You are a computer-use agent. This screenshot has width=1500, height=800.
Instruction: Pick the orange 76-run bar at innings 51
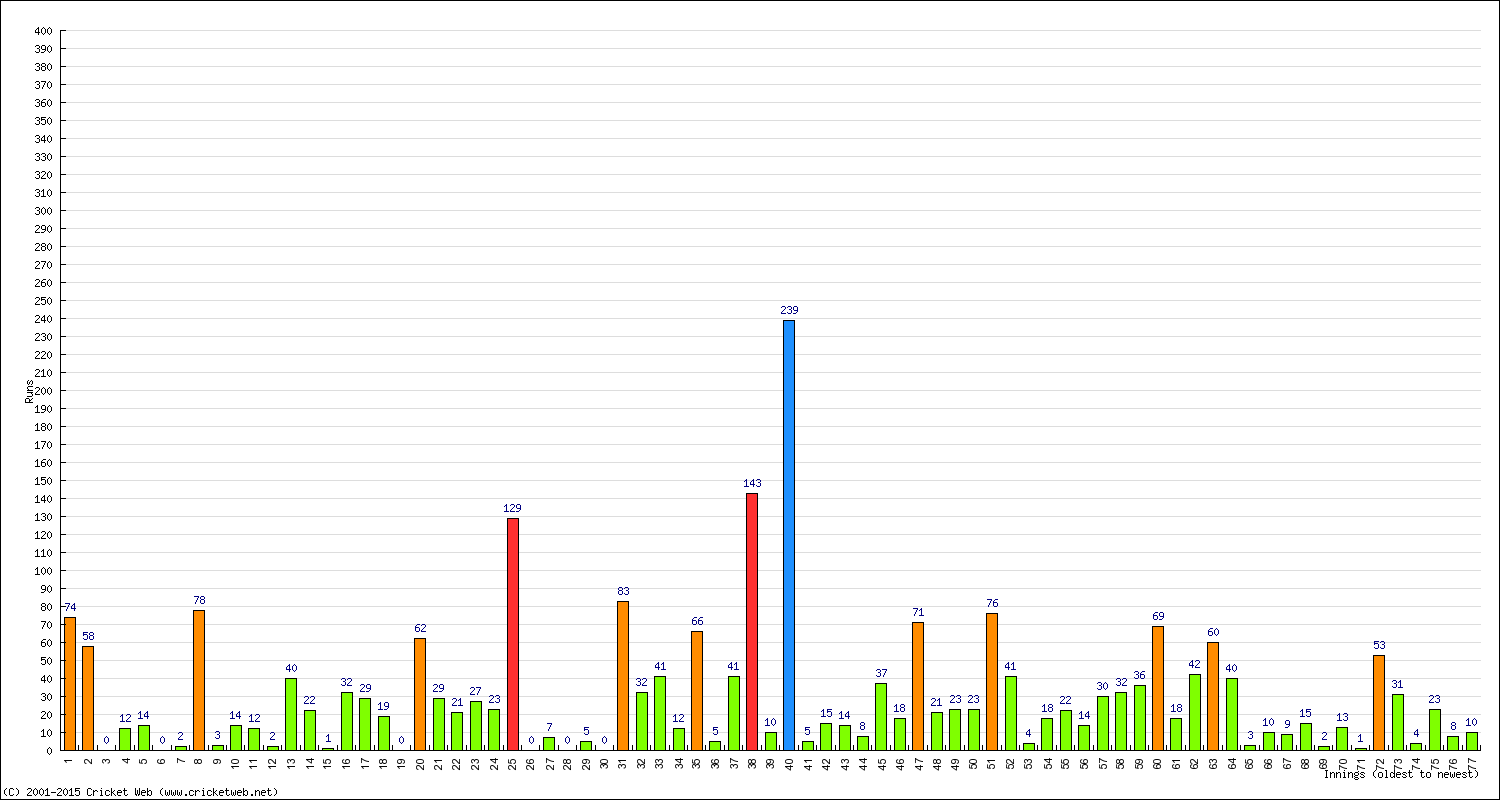point(992,681)
